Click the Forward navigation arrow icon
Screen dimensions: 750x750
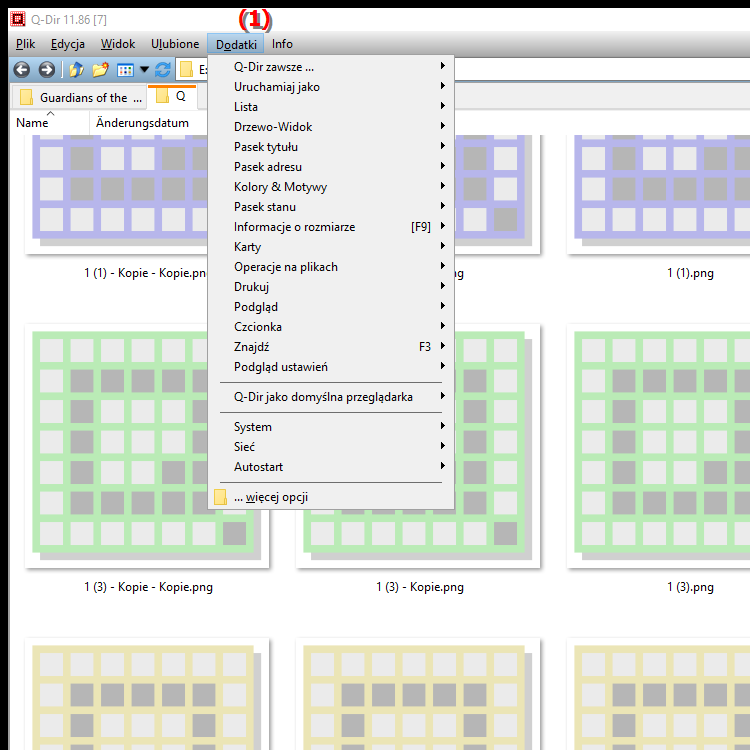pyautogui.click(x=46, y=70)
